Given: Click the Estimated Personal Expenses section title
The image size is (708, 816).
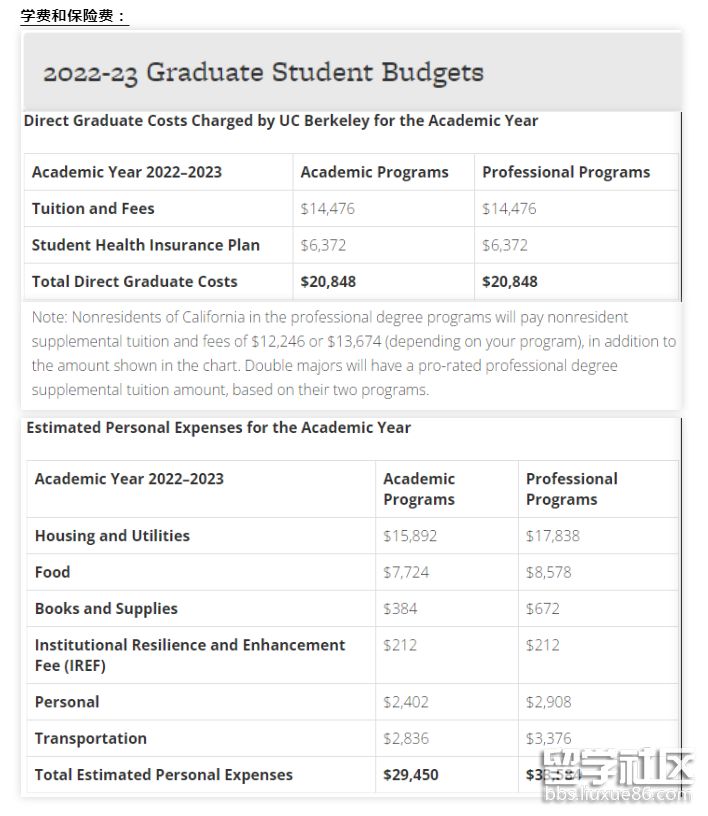Looking at the screenshot, I should pyautogui.click(x=218, y=427).
